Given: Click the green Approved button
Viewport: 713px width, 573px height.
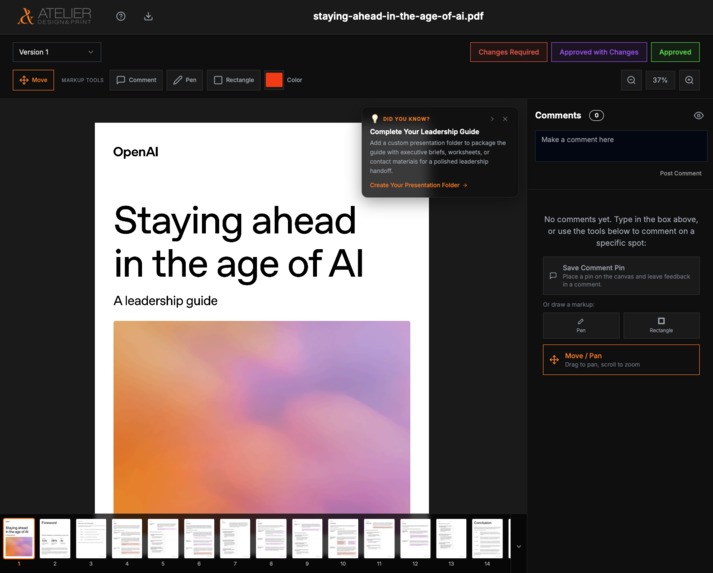Looking at the screenshot, I should [675, 52].
